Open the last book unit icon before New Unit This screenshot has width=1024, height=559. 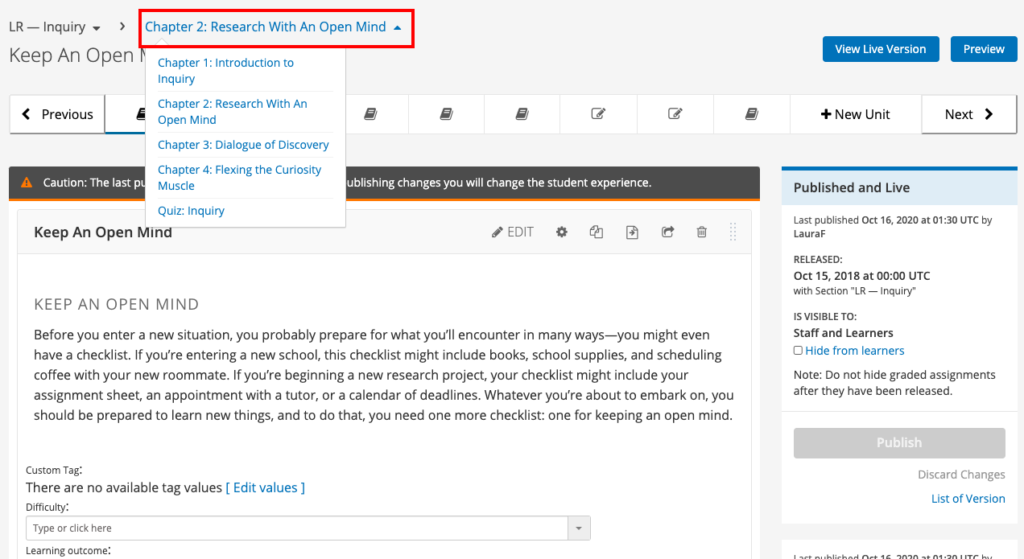coord(752,114)
